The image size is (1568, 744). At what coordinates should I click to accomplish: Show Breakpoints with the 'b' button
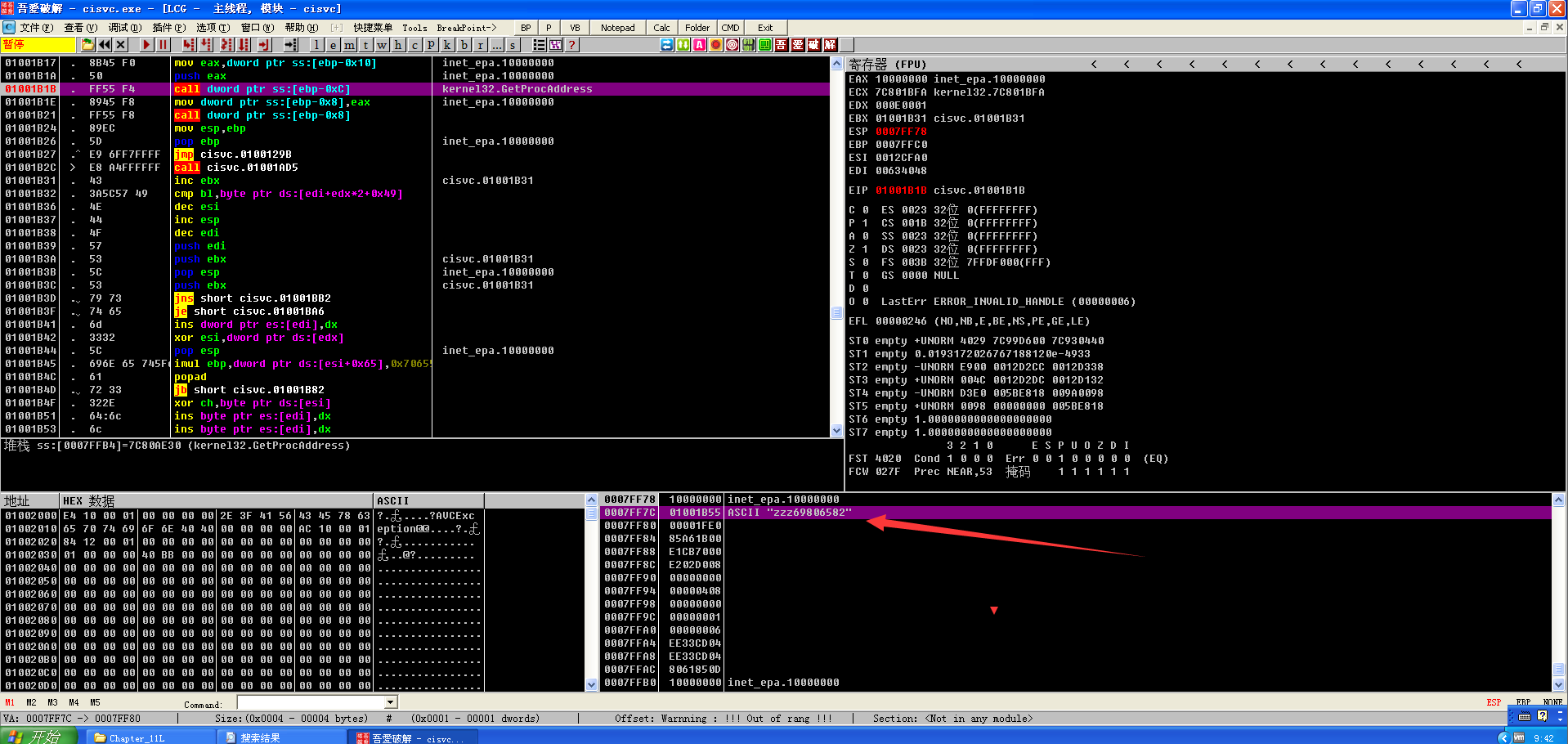464,44
